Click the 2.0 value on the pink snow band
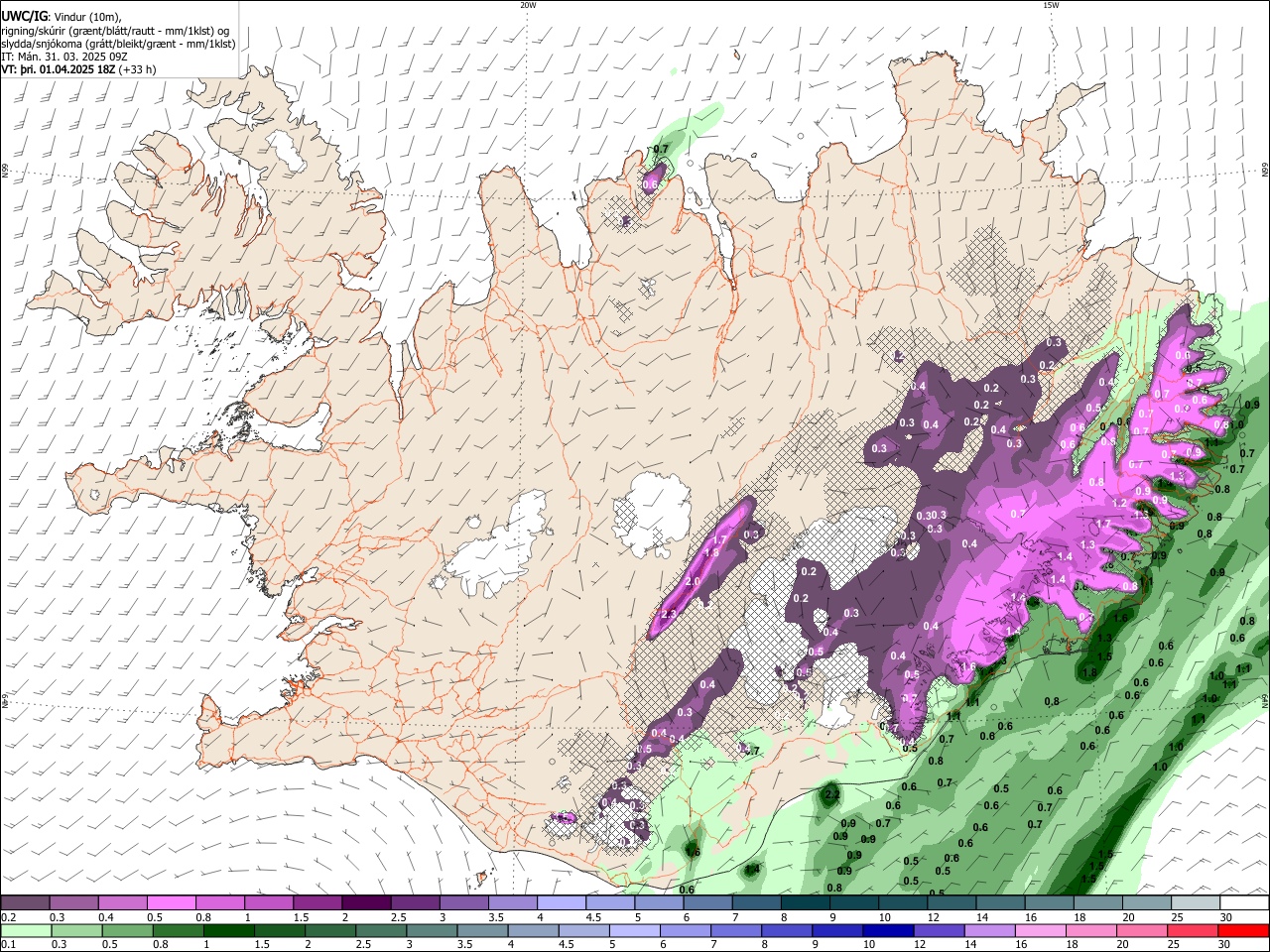Viewport: 1270px width, 952px height. 693,582
